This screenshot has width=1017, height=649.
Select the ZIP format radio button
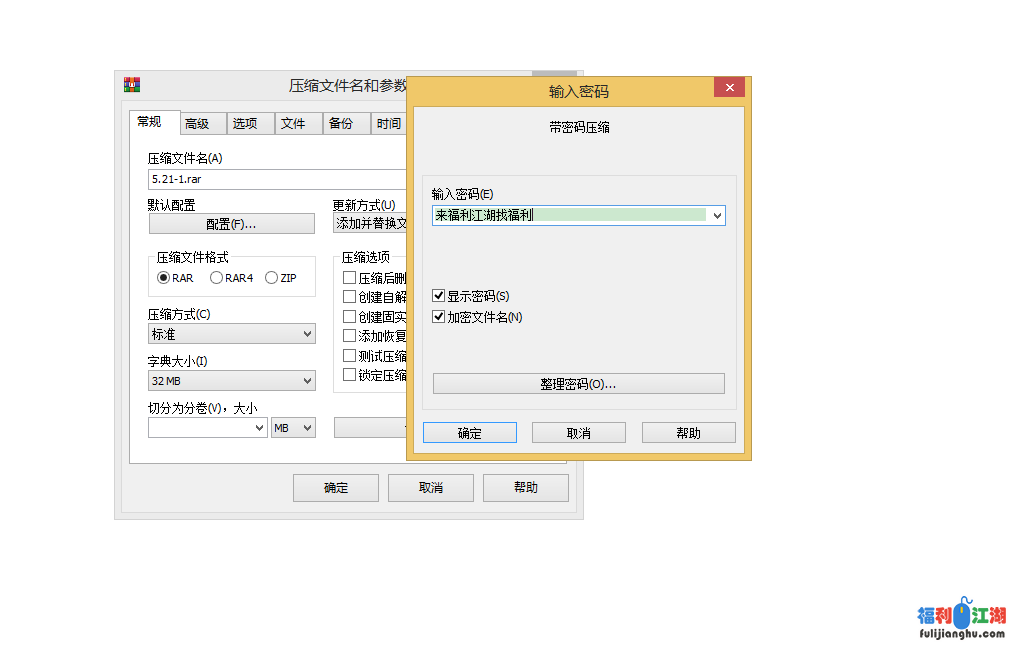[271, 278]
